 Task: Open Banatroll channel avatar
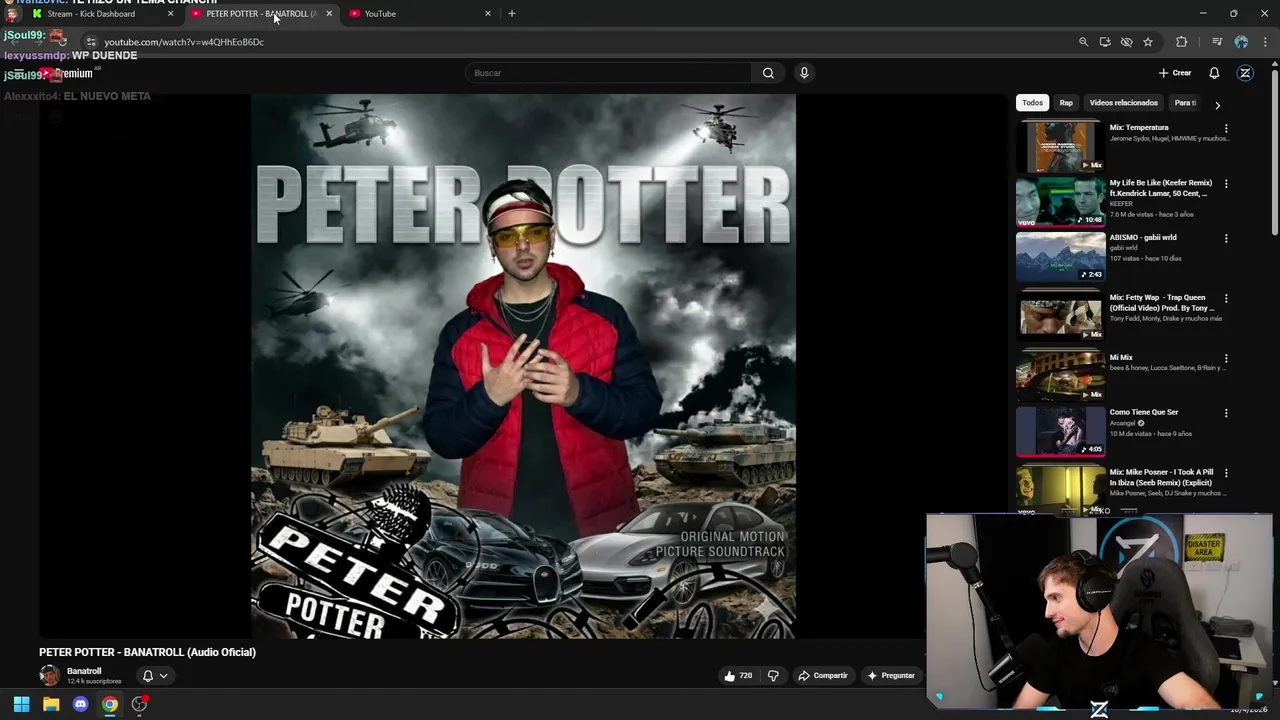(49, 676)
